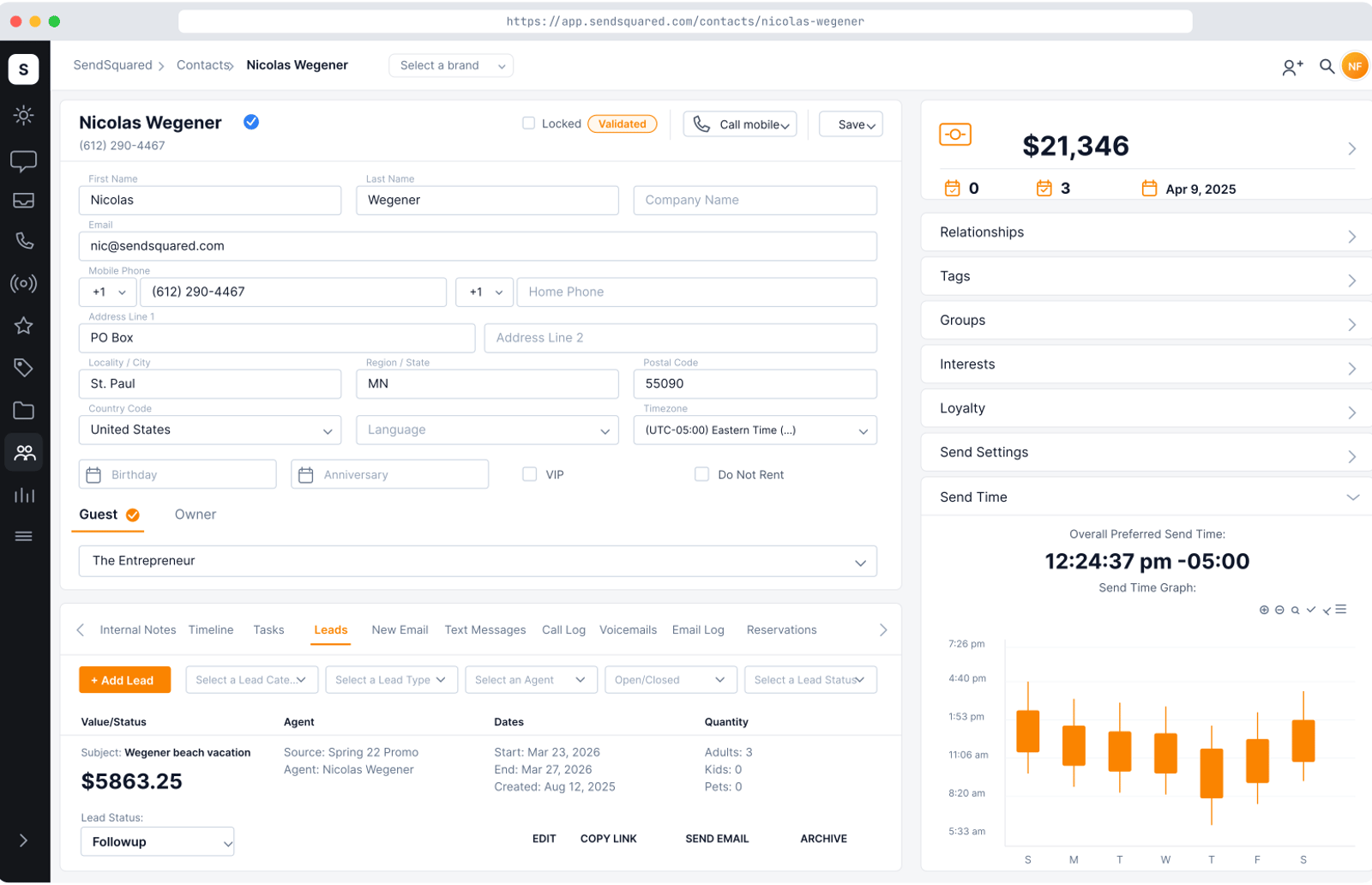Click the zoom in icon on graph
The height and width of the screenshot is (885, 1372).
(1264, 610)
